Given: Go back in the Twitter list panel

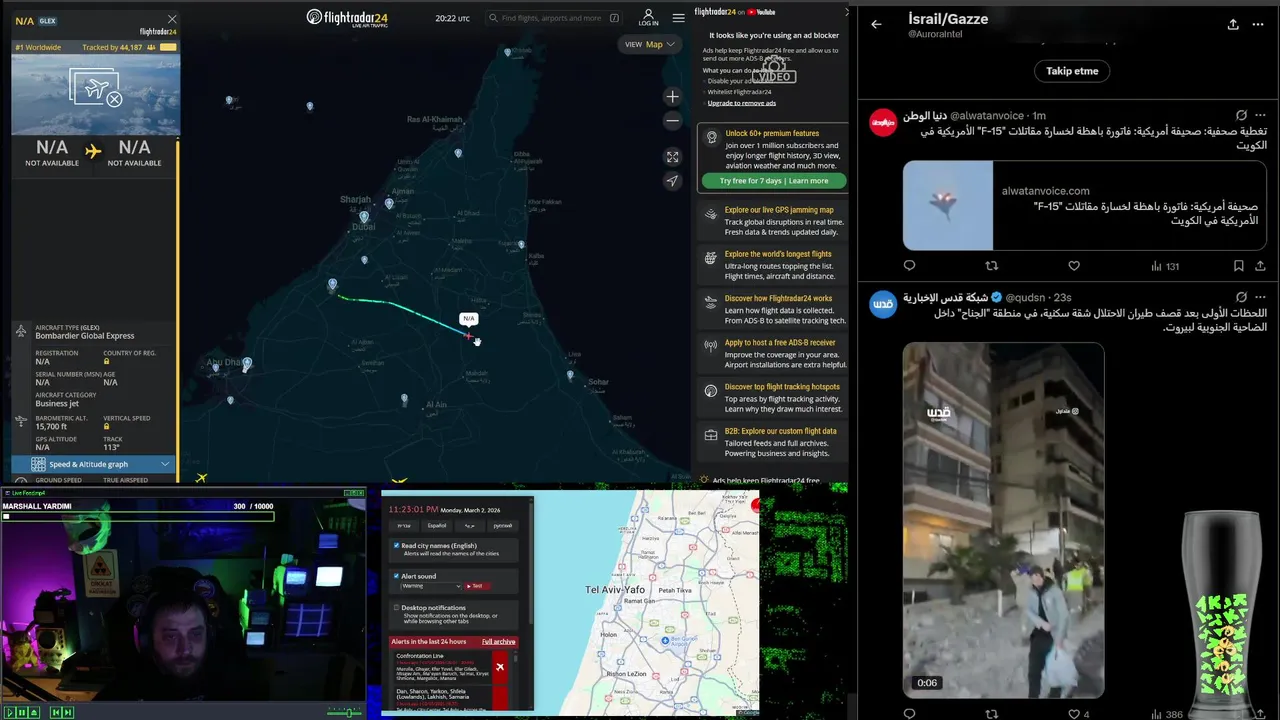Looking at the screenshot, I should (x=876, y=24).
